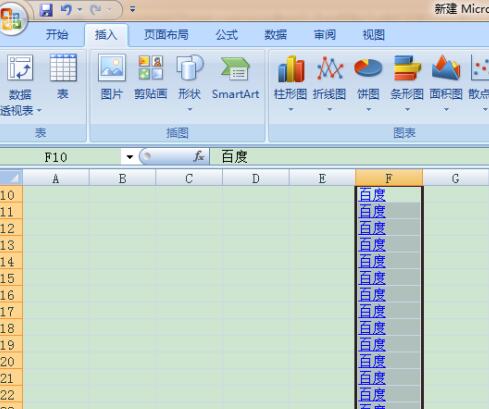Customize the Quick Access Toolbar dropdown
This screenshot has width=489, height=409.
(x=133, y=10)
